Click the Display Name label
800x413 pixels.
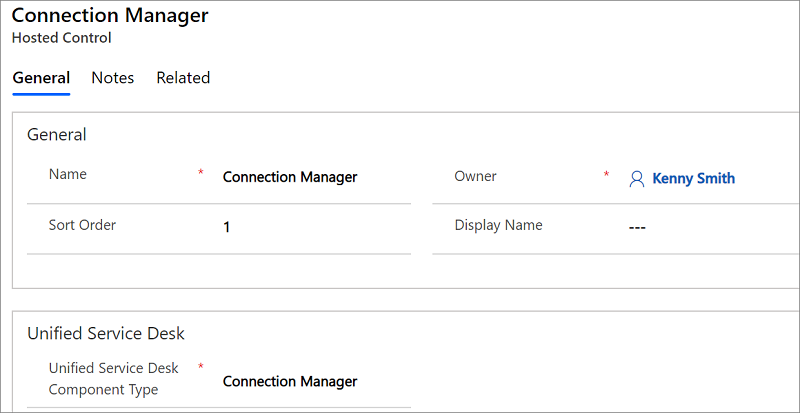coord(498,225)
